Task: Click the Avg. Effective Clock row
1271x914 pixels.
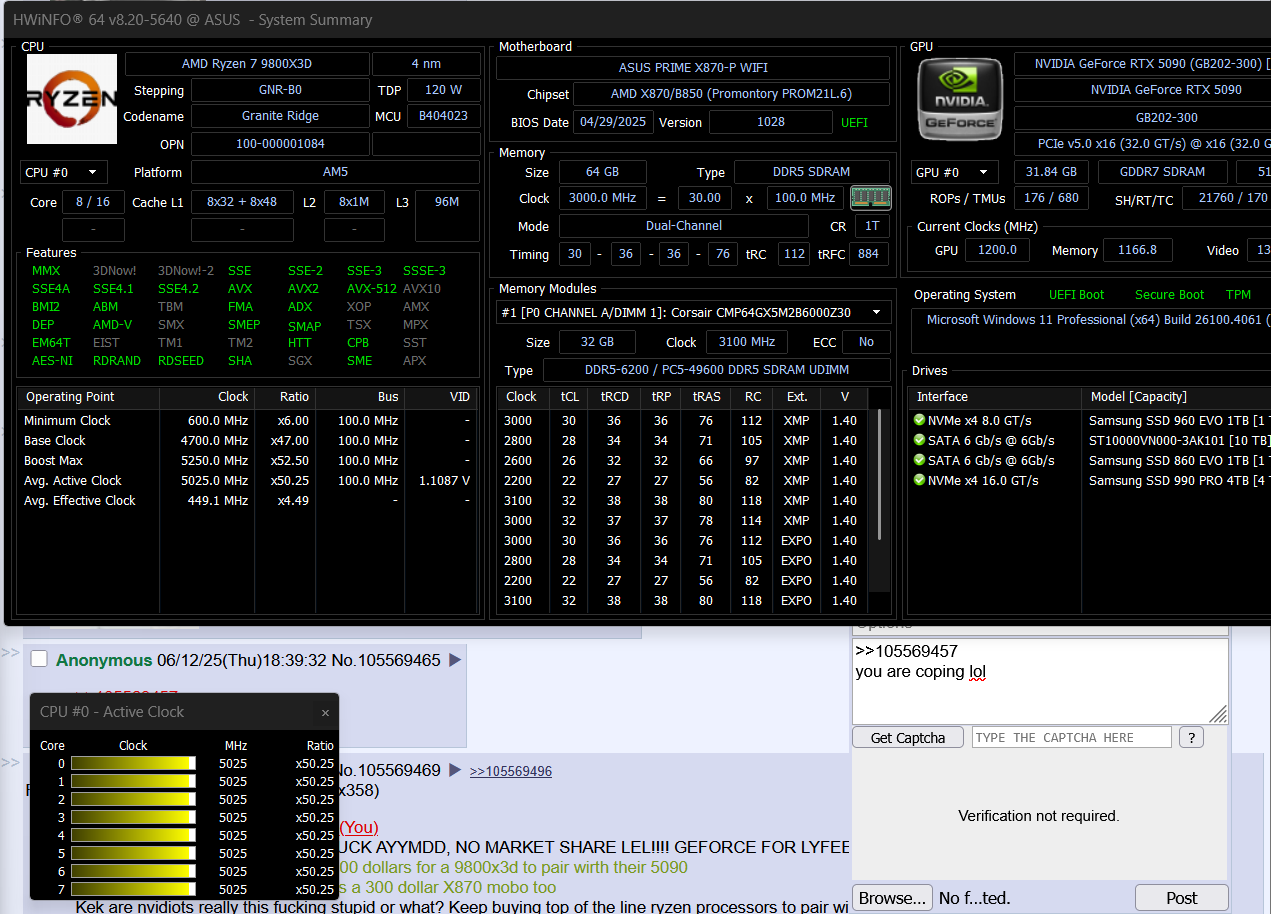Action: click(x=247, y=501)
